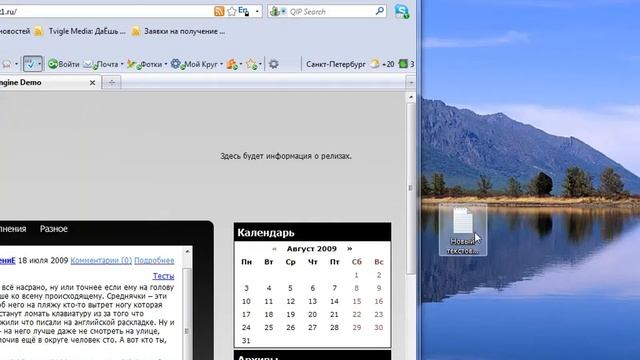Open the Разное menu item

[54, 229]
